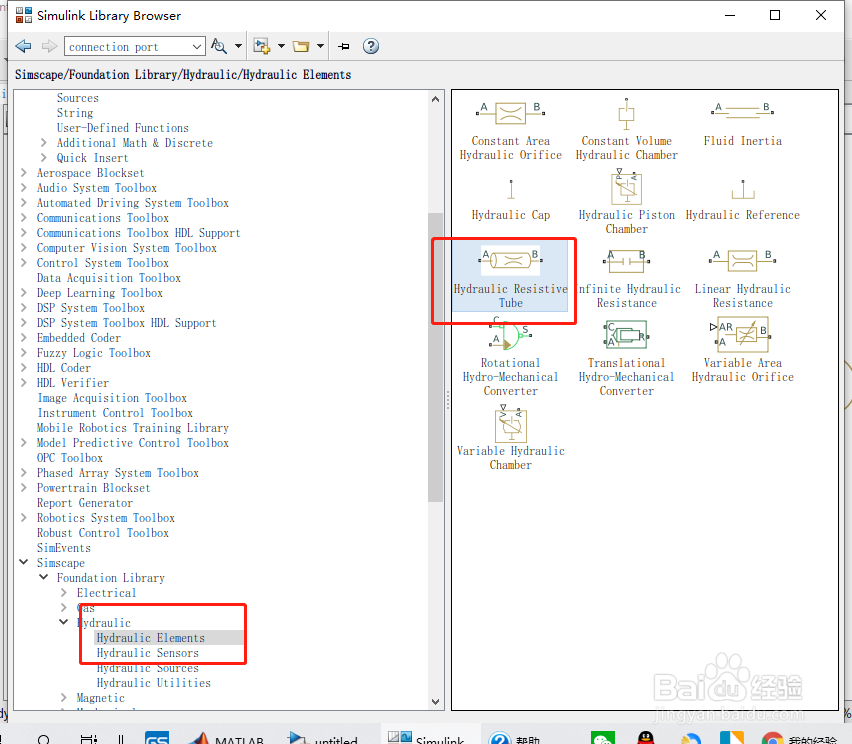Viewport: 852px width, 744px height.
Task: Expand the Magnetic library node
Action: 64,697
